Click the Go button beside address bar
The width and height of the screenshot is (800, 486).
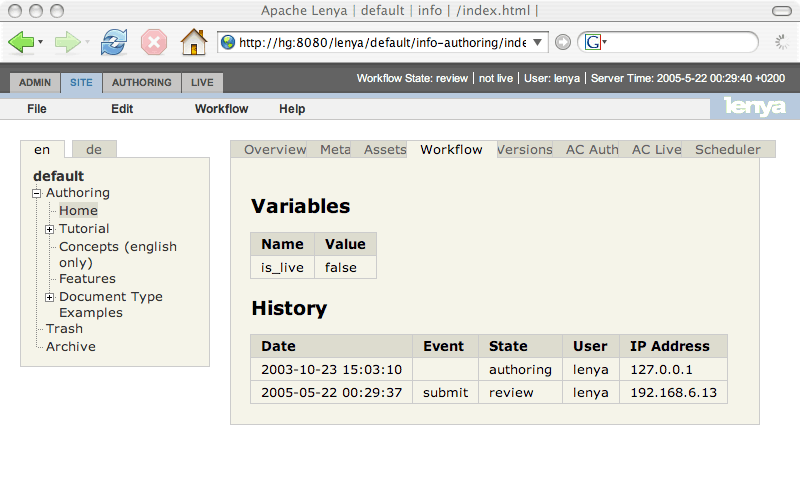pyautogui.click(x=563, y=42)
